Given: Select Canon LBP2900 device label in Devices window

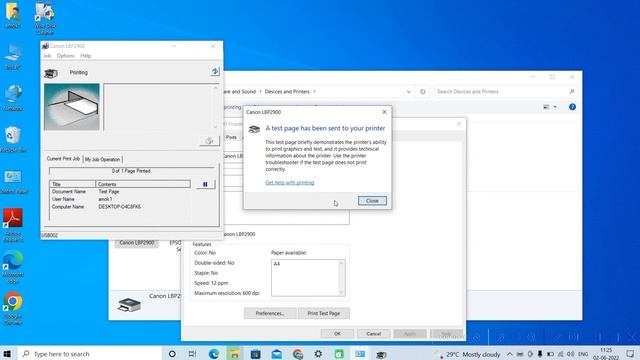Looking at the screenshot, I should click(137, 242).
